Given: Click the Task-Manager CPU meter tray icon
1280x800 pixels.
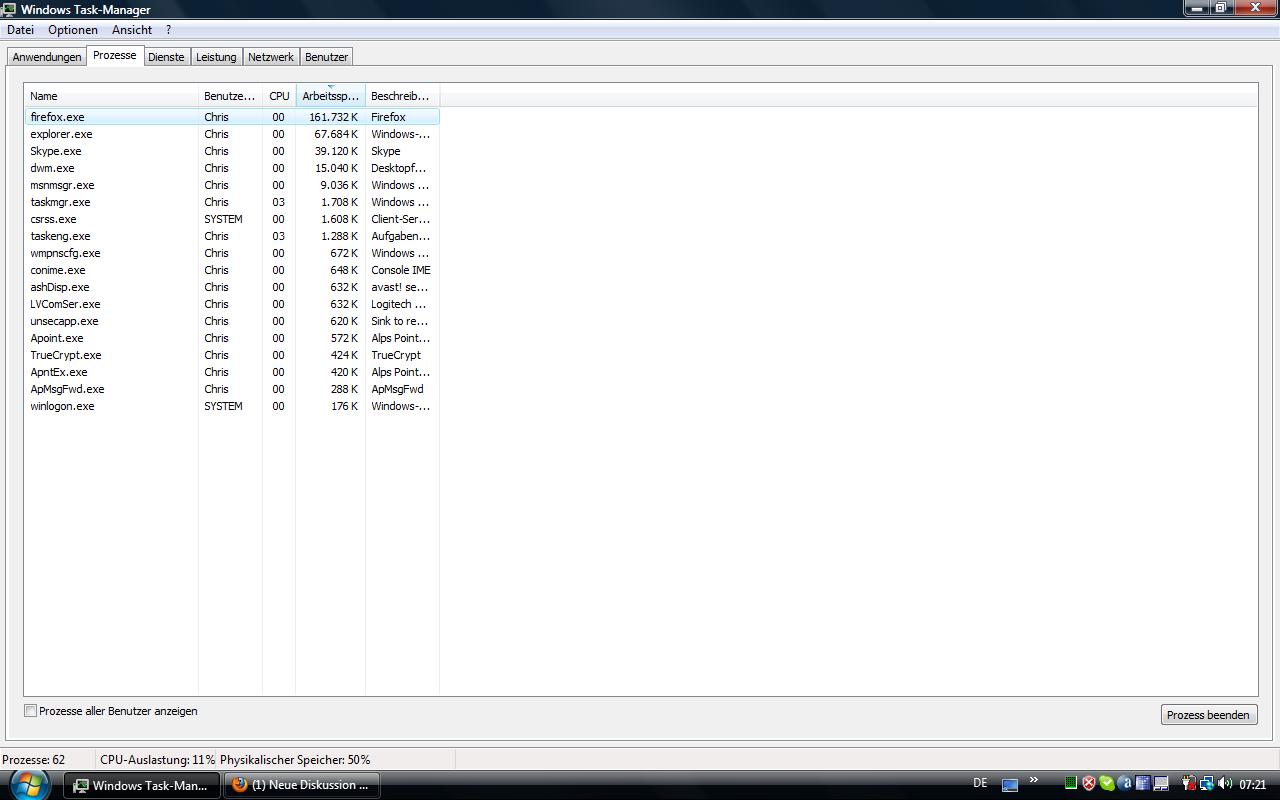Looking at the screenshot, I should point(1071,783).
